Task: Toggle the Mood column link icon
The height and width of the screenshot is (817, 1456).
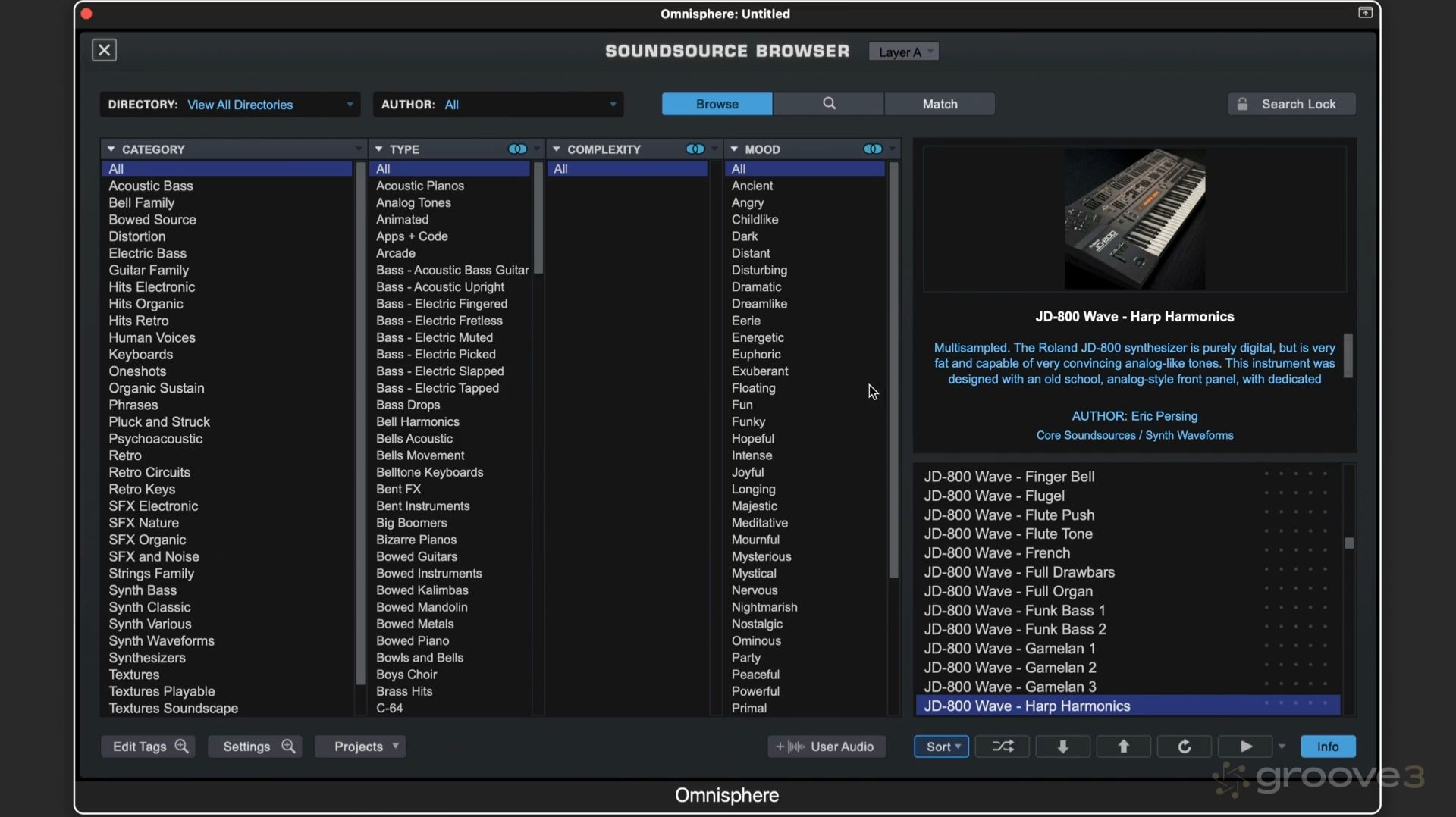Action: (872, 149)
